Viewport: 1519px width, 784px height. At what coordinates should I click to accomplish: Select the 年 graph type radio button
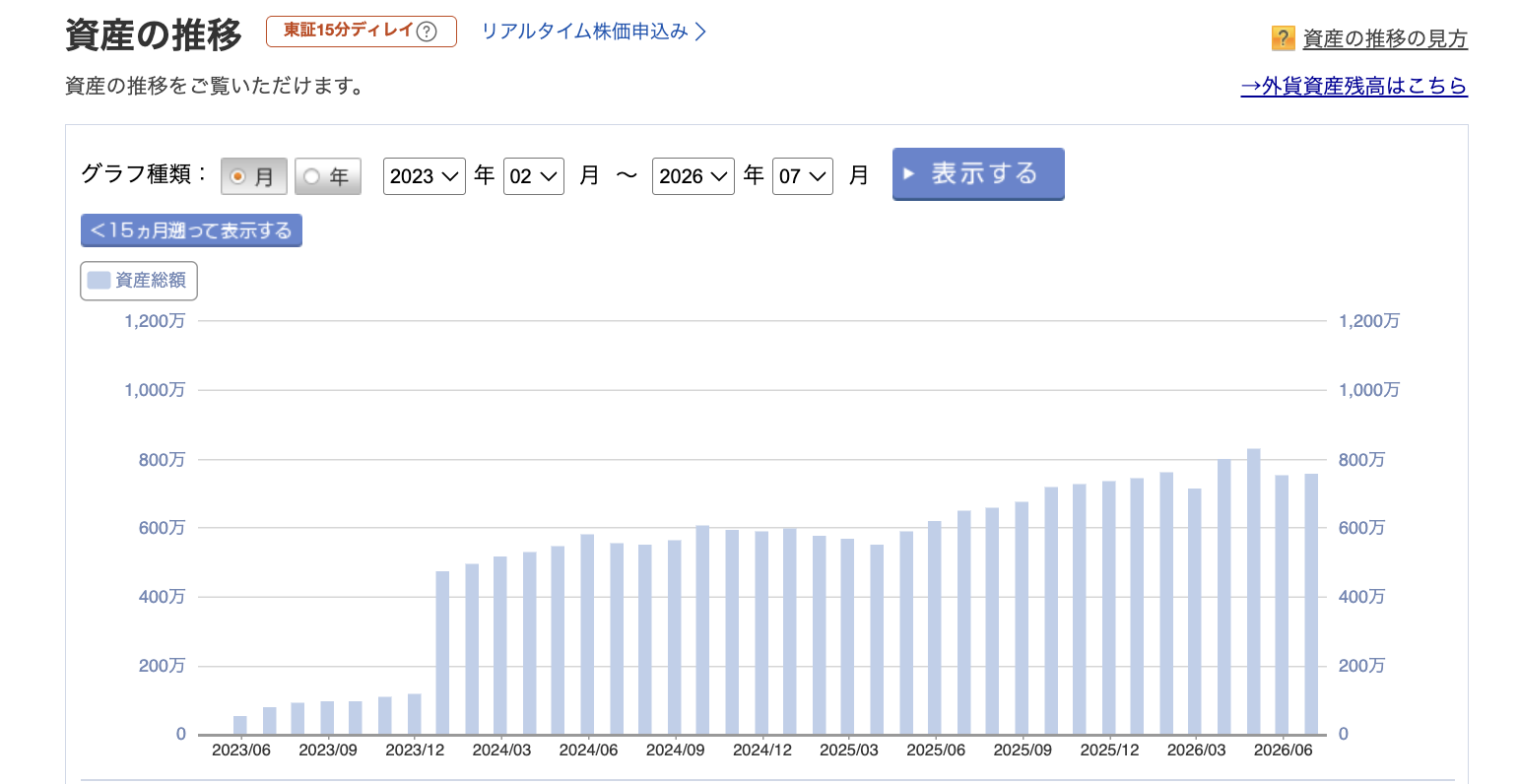pos(328,176)
